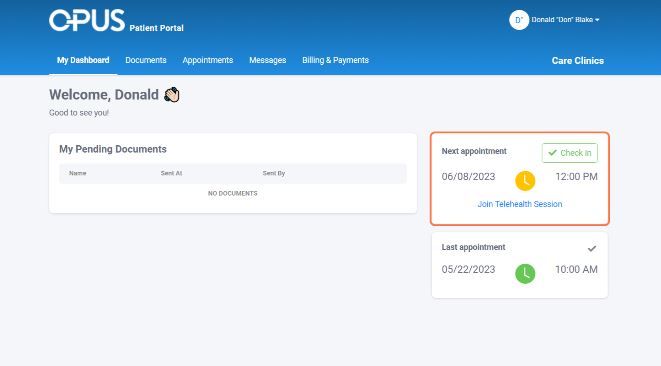661x366 pixels.
Task: Click the Sent By column header
Action: click(274, 173)
